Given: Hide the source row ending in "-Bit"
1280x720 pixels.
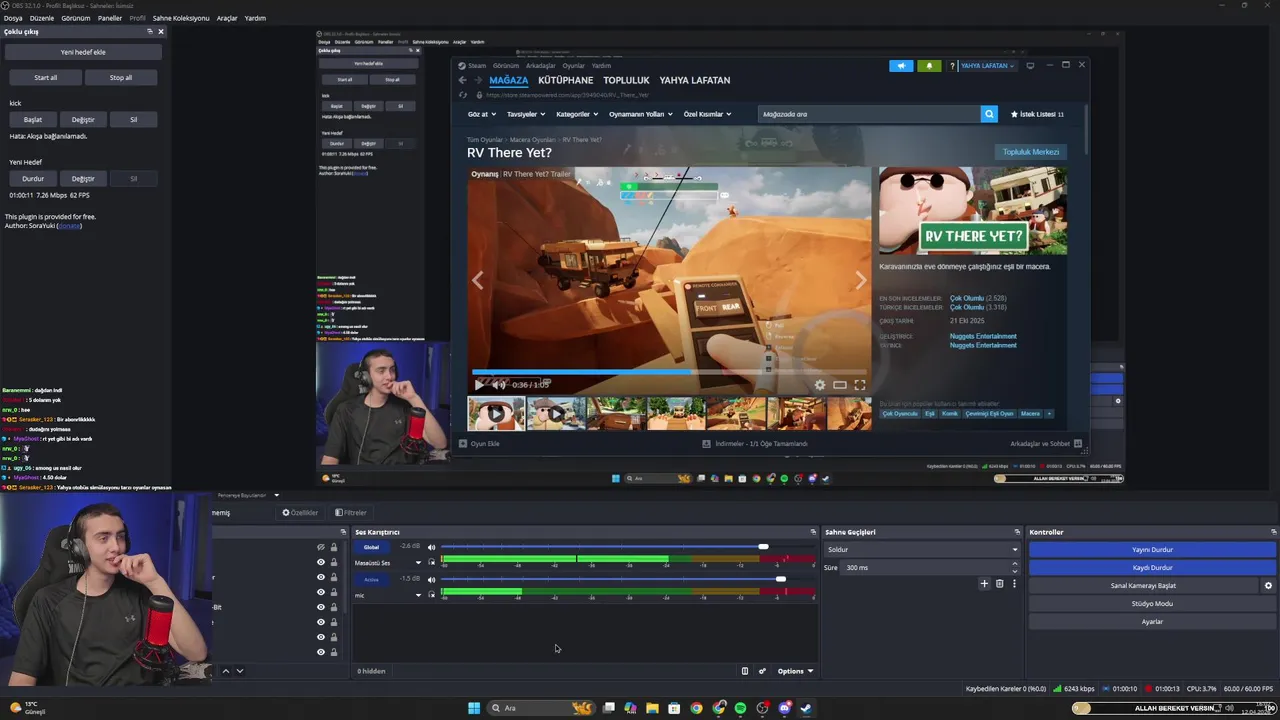Looking at the screenshot, I should 321,607.
